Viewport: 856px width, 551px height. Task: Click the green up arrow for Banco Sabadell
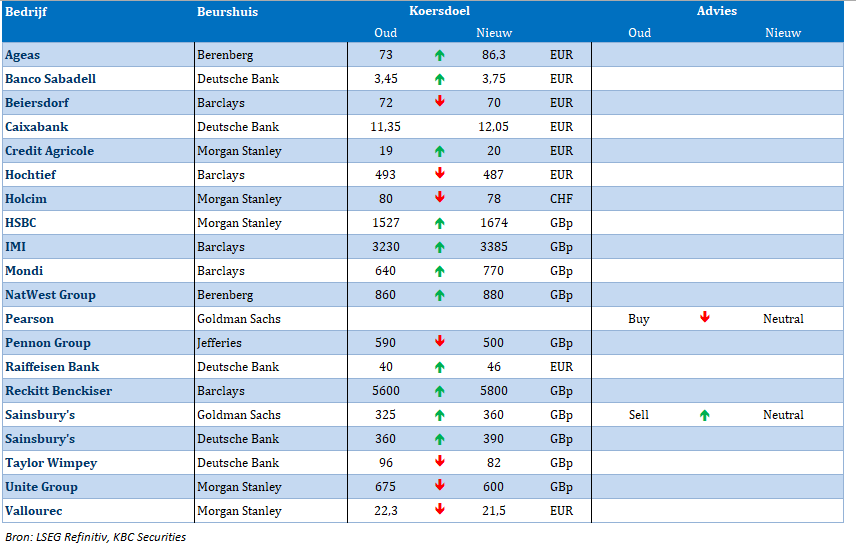tap(439, 79)
